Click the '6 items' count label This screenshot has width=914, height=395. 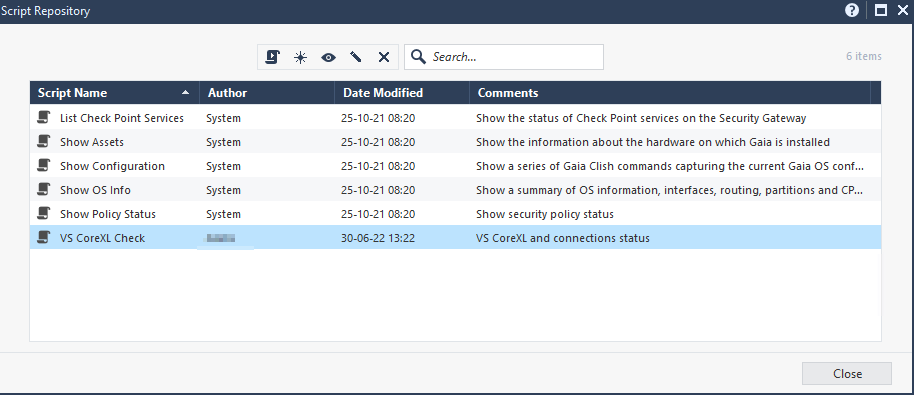click(864, 56)
